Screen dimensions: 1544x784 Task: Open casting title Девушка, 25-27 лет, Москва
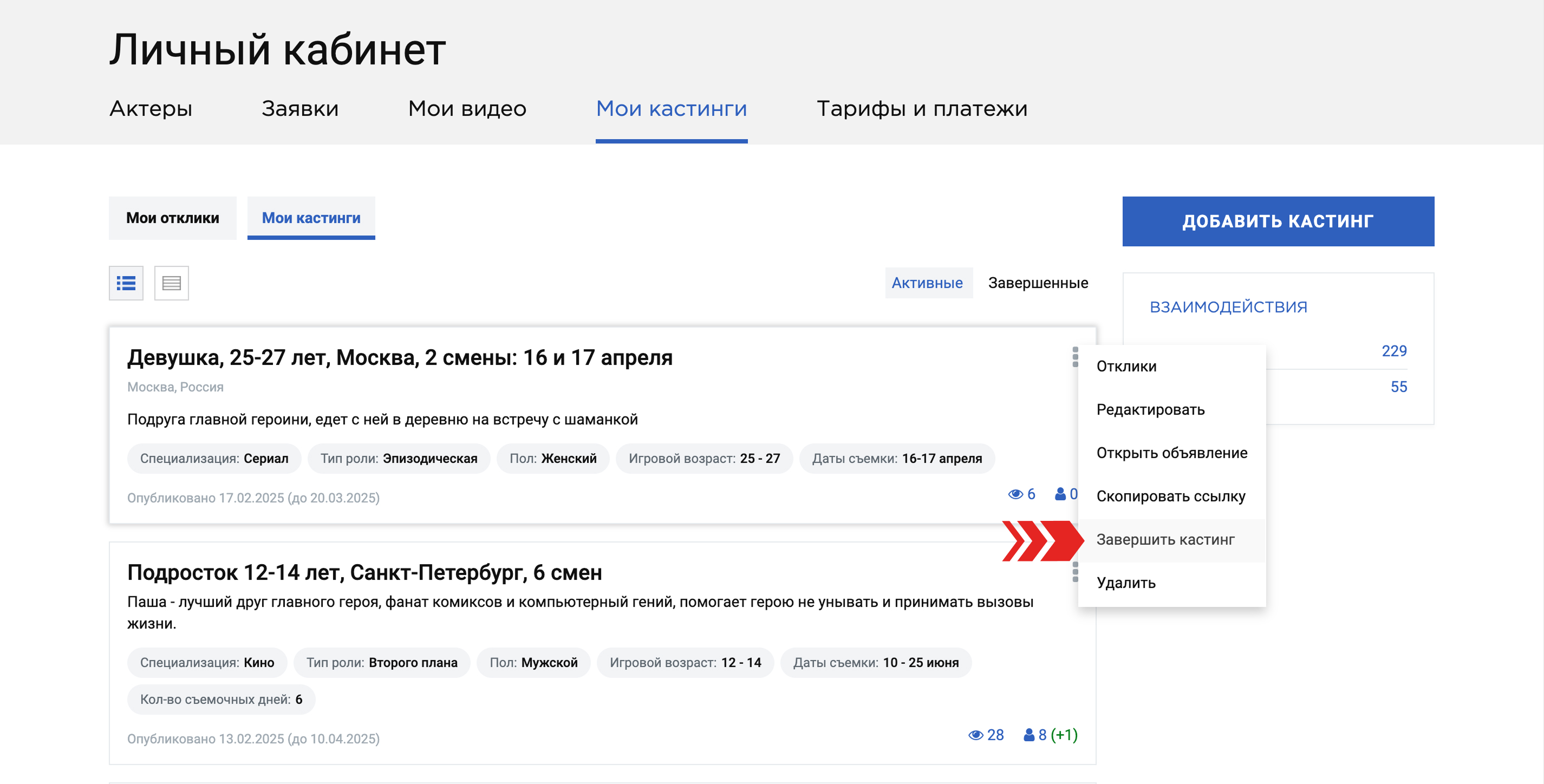click(400, 357)
